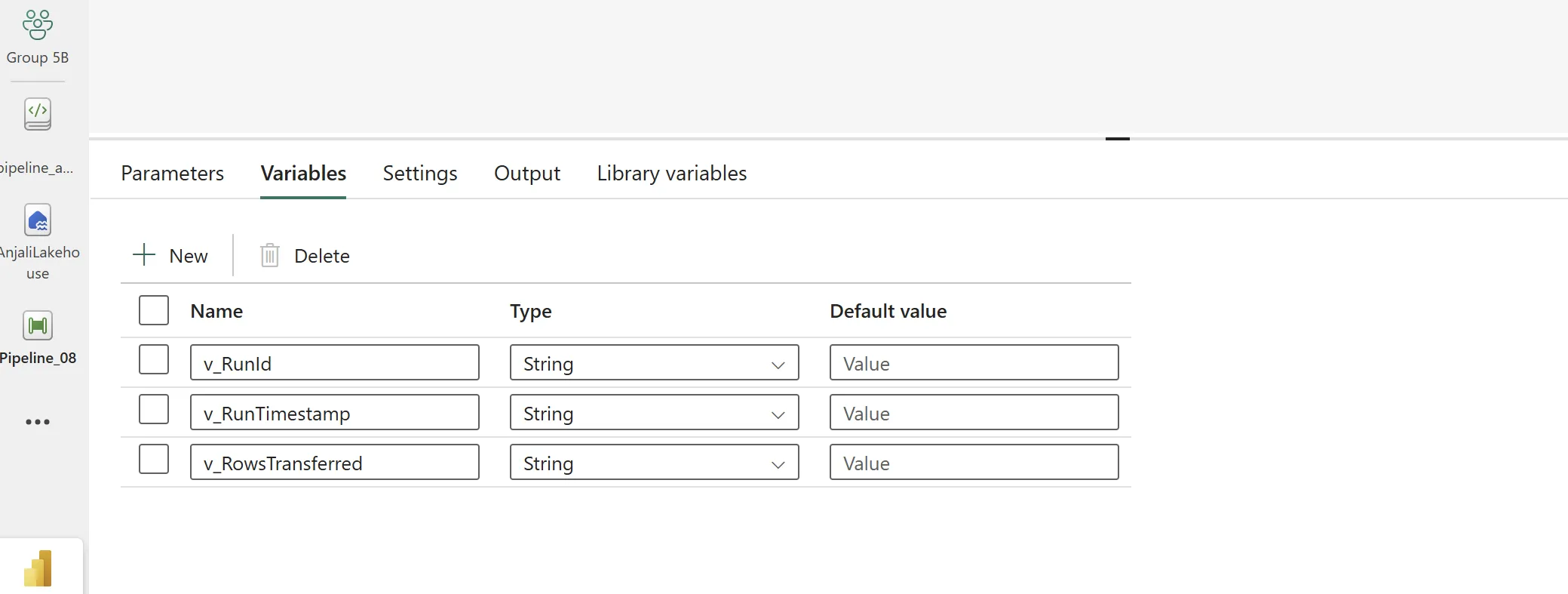The image size is (1568, 594).
Task: Open the more options ellipsis in sidebar
Action: 38,422
